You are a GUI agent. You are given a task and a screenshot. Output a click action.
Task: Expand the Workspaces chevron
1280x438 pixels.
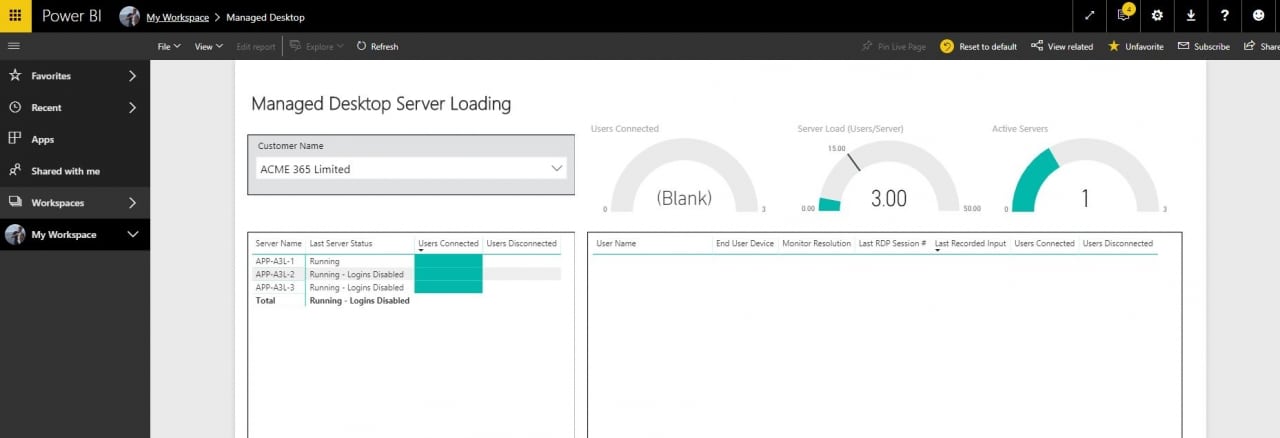133,203
